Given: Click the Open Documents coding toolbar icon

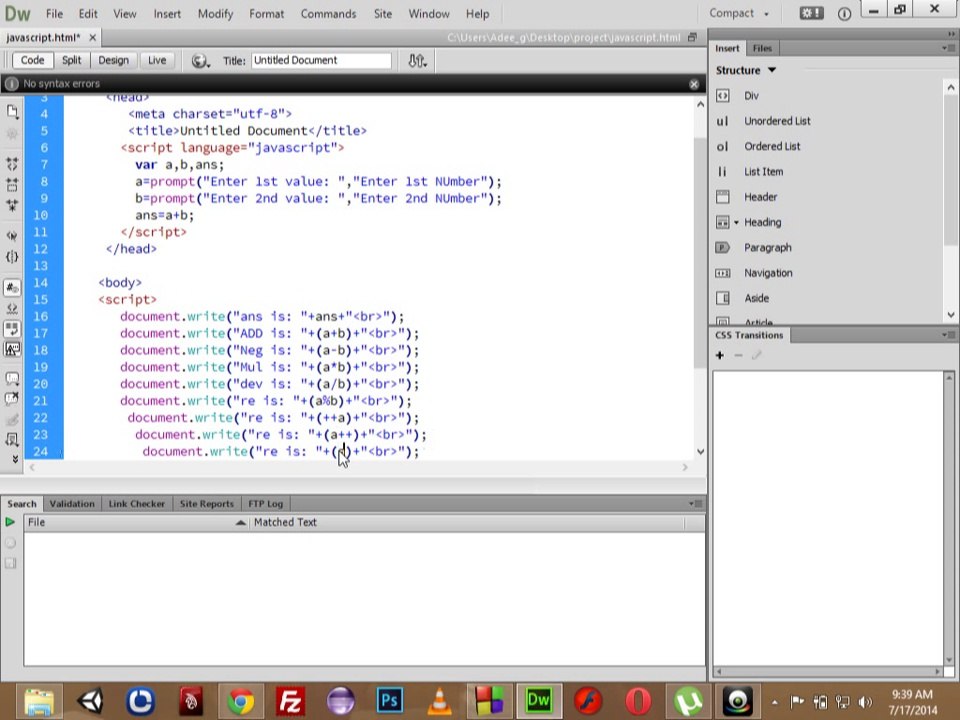Looking at the screenshot, I should pyautogui.click(x=12, y=111).
